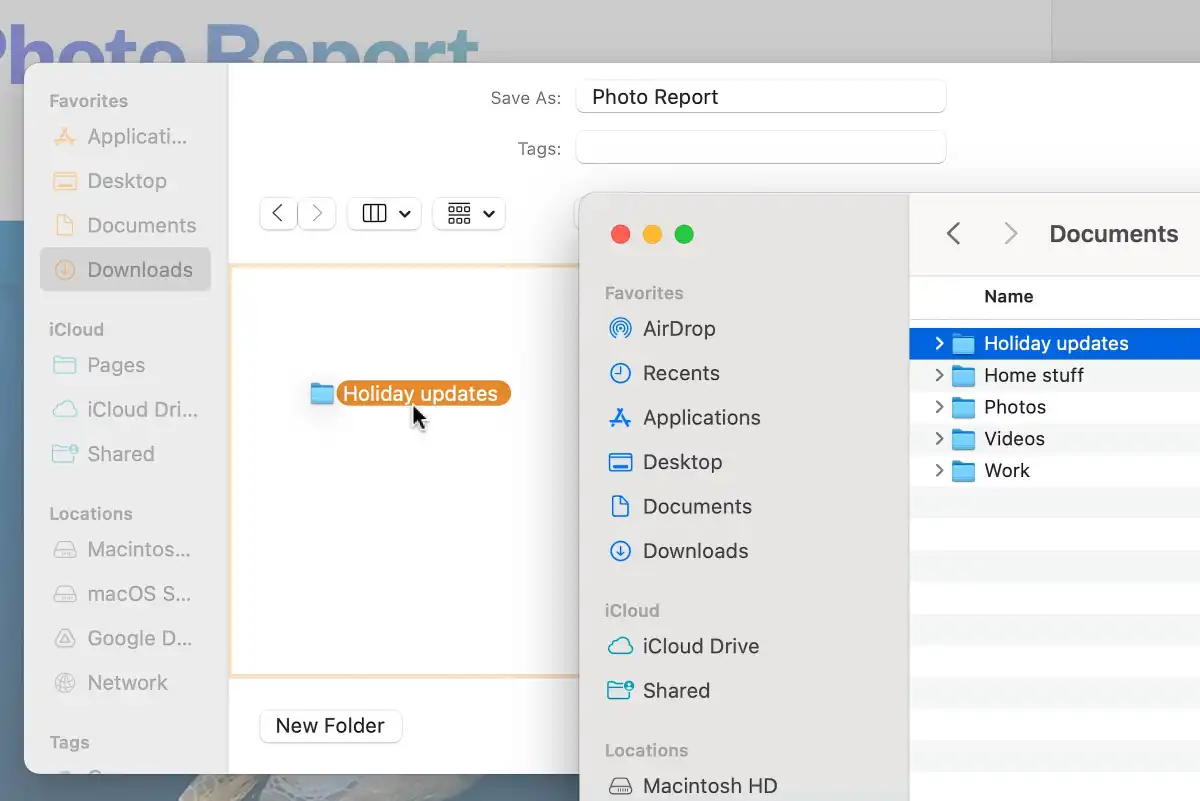The image size is (1200, 801).
Task: Click the Tags input field
Action: (x=761, y=148)
